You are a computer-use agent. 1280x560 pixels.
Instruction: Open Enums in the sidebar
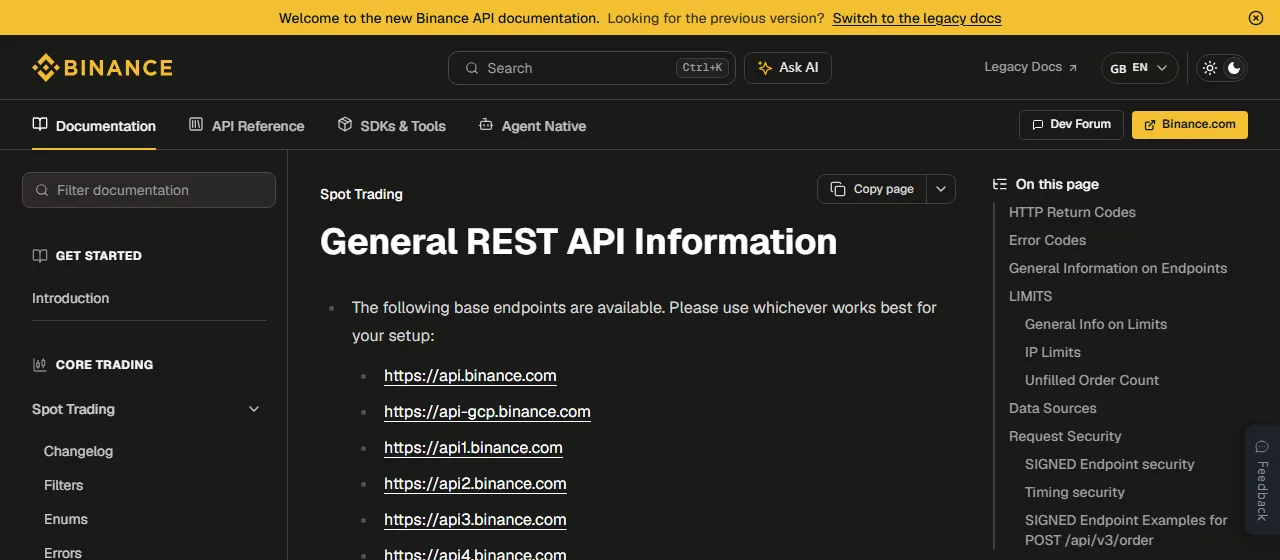pos(66,519)
